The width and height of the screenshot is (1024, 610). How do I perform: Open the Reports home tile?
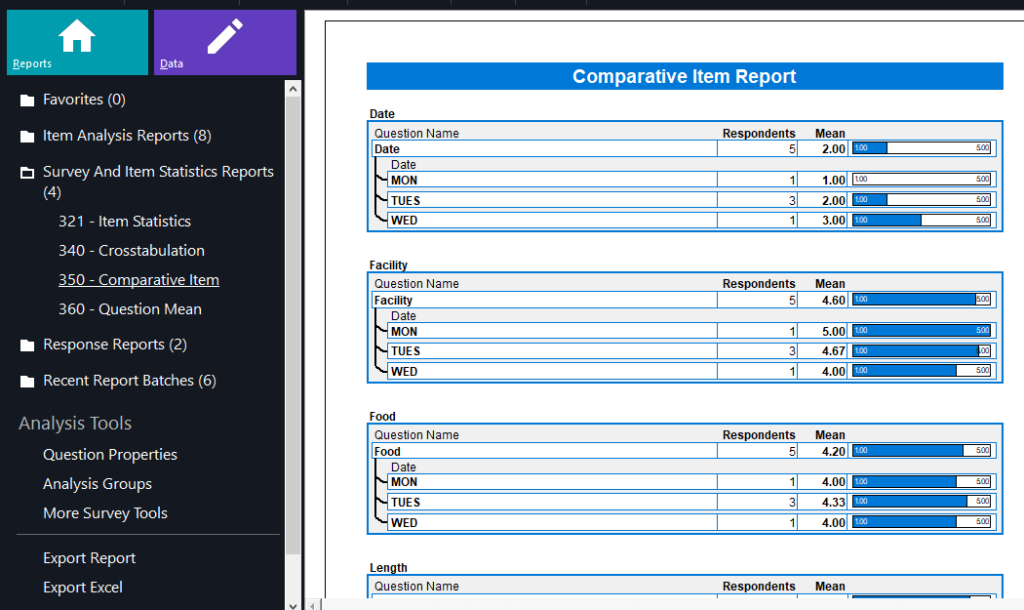[x=77, y=42]
